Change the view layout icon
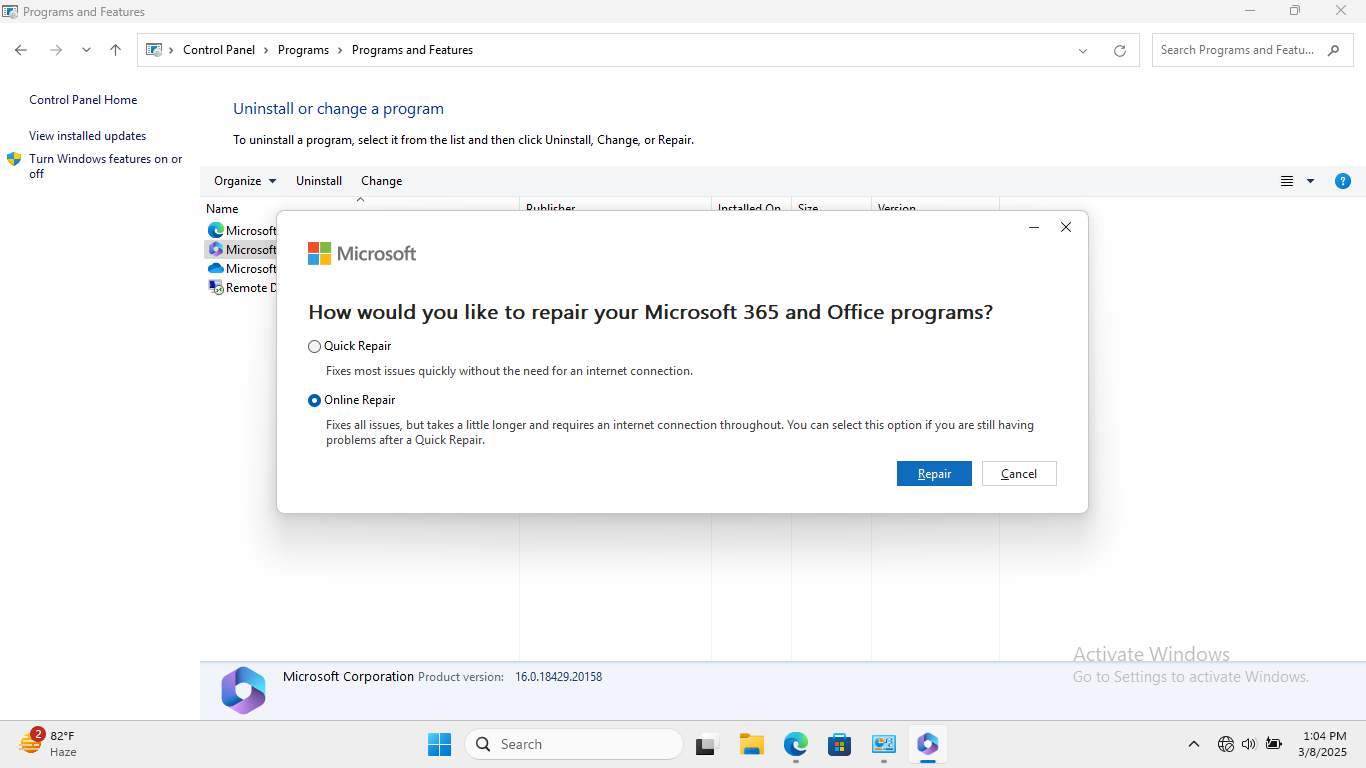This screenshot has width=1366, height=768. click(1287, 181)
